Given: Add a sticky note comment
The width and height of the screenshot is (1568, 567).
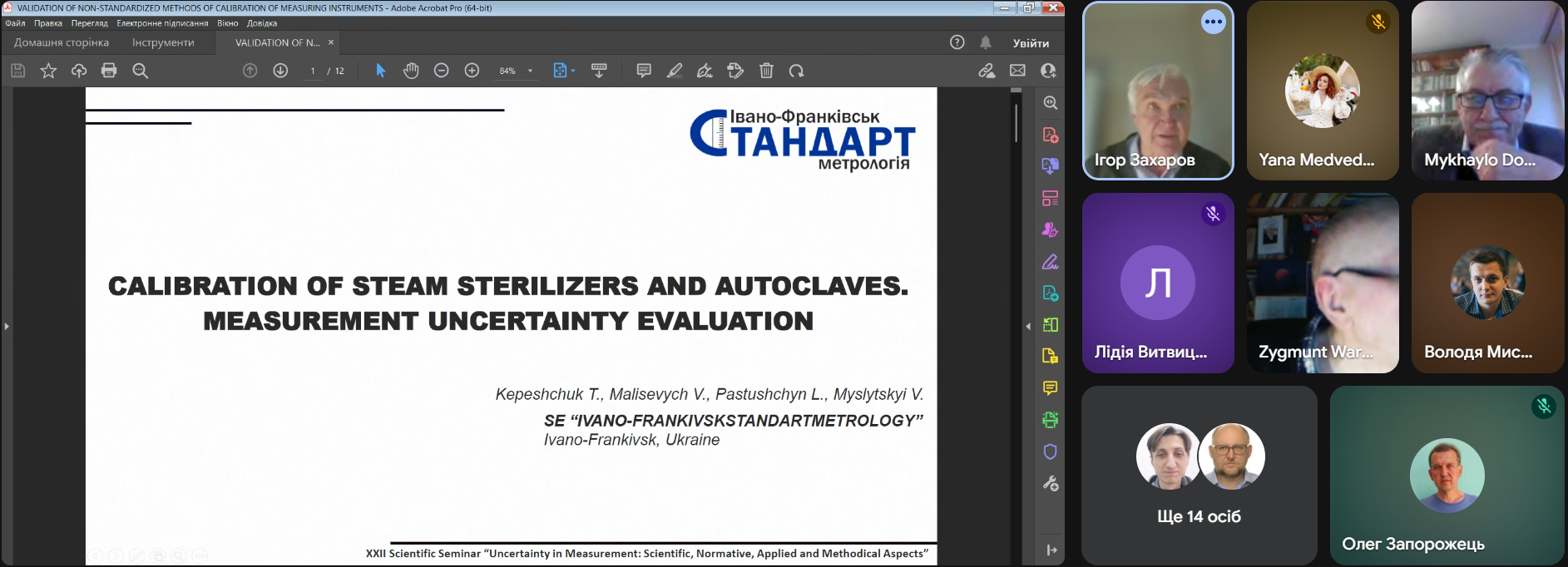Looking at the screenshot, I should coord(644,71).
